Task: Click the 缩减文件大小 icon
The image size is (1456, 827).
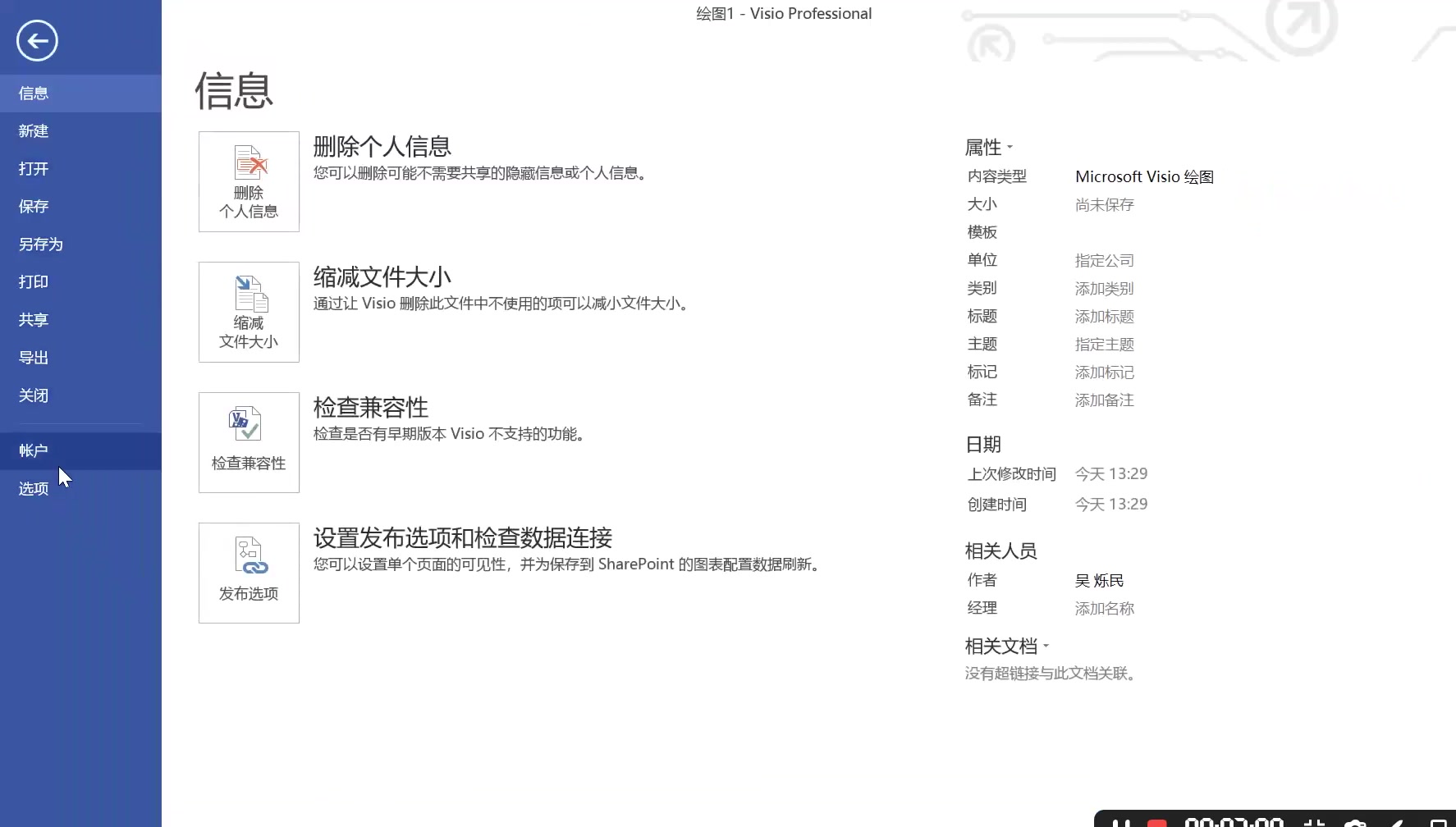Action: (x=249, y=311)
